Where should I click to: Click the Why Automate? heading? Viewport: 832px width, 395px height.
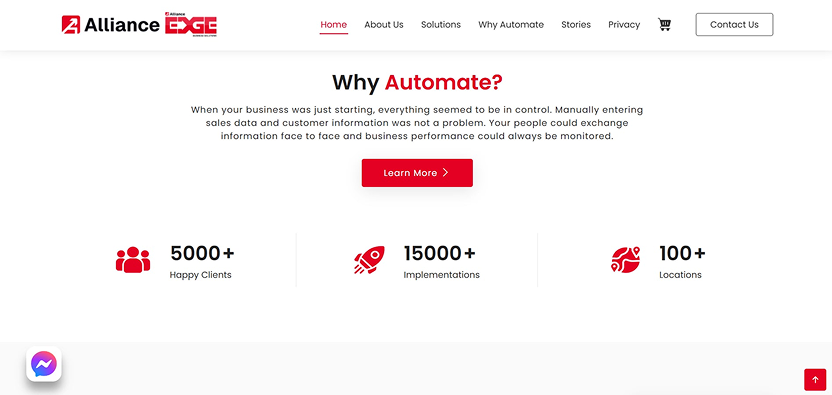tap(417, 82)
